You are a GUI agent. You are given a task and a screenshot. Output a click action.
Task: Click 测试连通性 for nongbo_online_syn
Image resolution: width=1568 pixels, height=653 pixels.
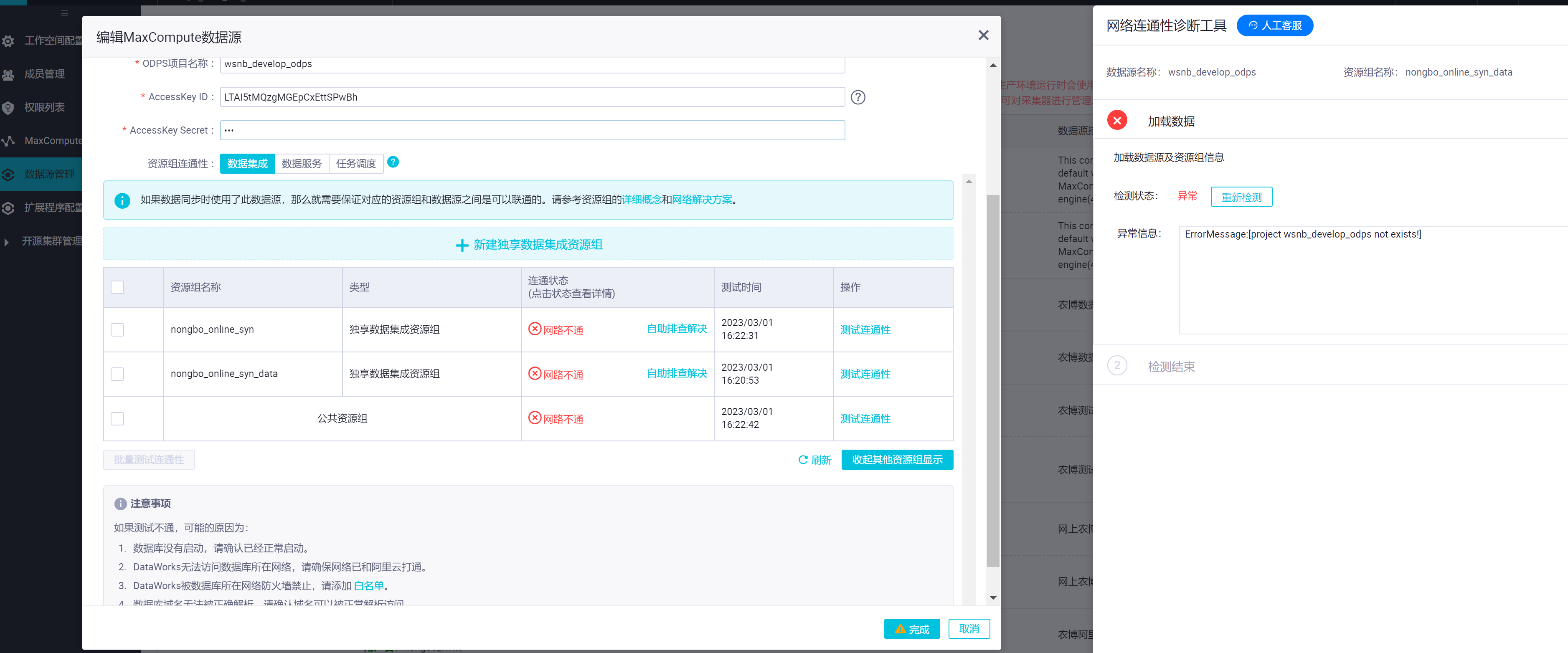(x=865, y=330)
